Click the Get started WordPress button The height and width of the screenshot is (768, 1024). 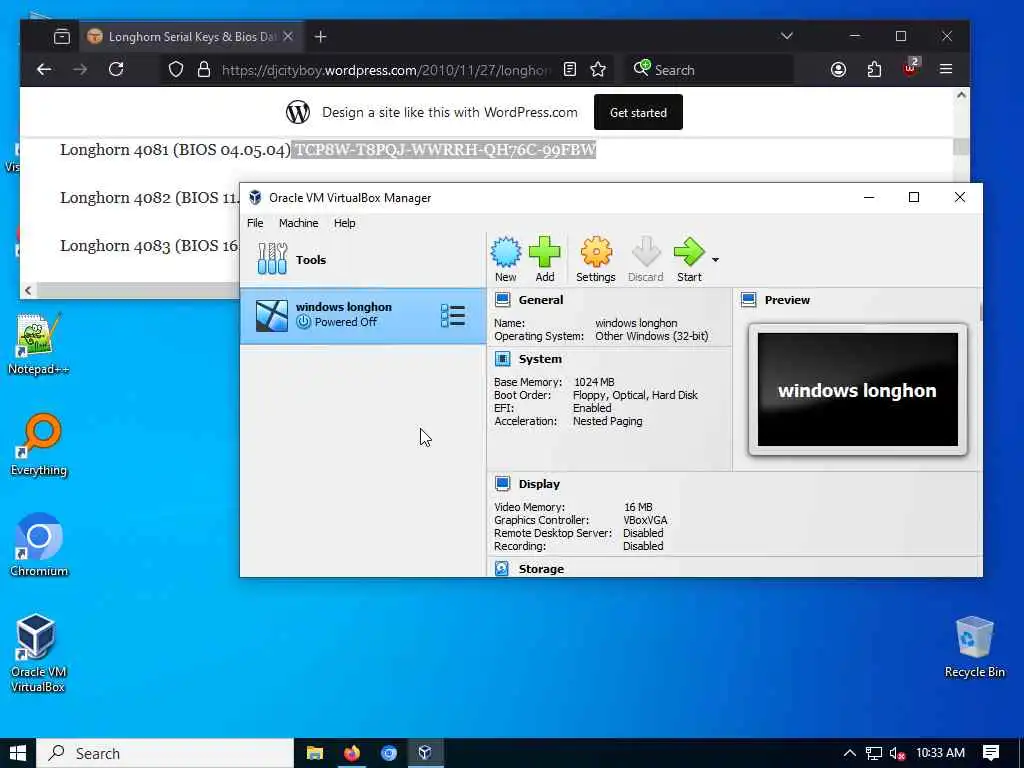pos(638,112)
